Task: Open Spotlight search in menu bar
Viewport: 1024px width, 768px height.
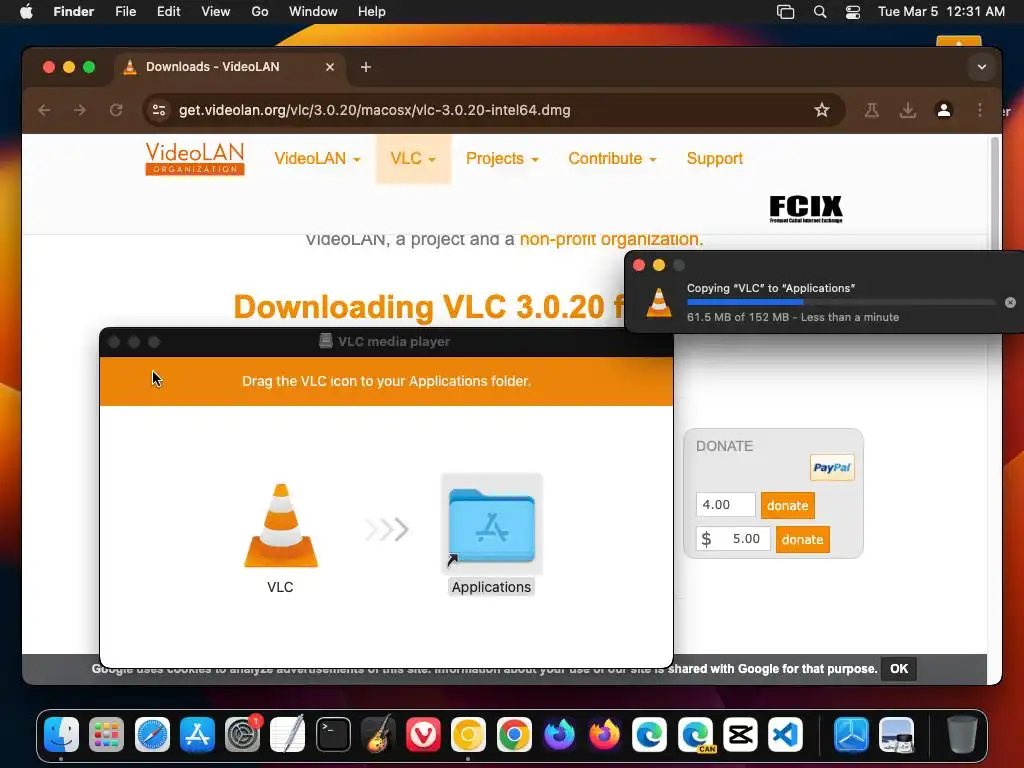Action: [x=820, y=12]
